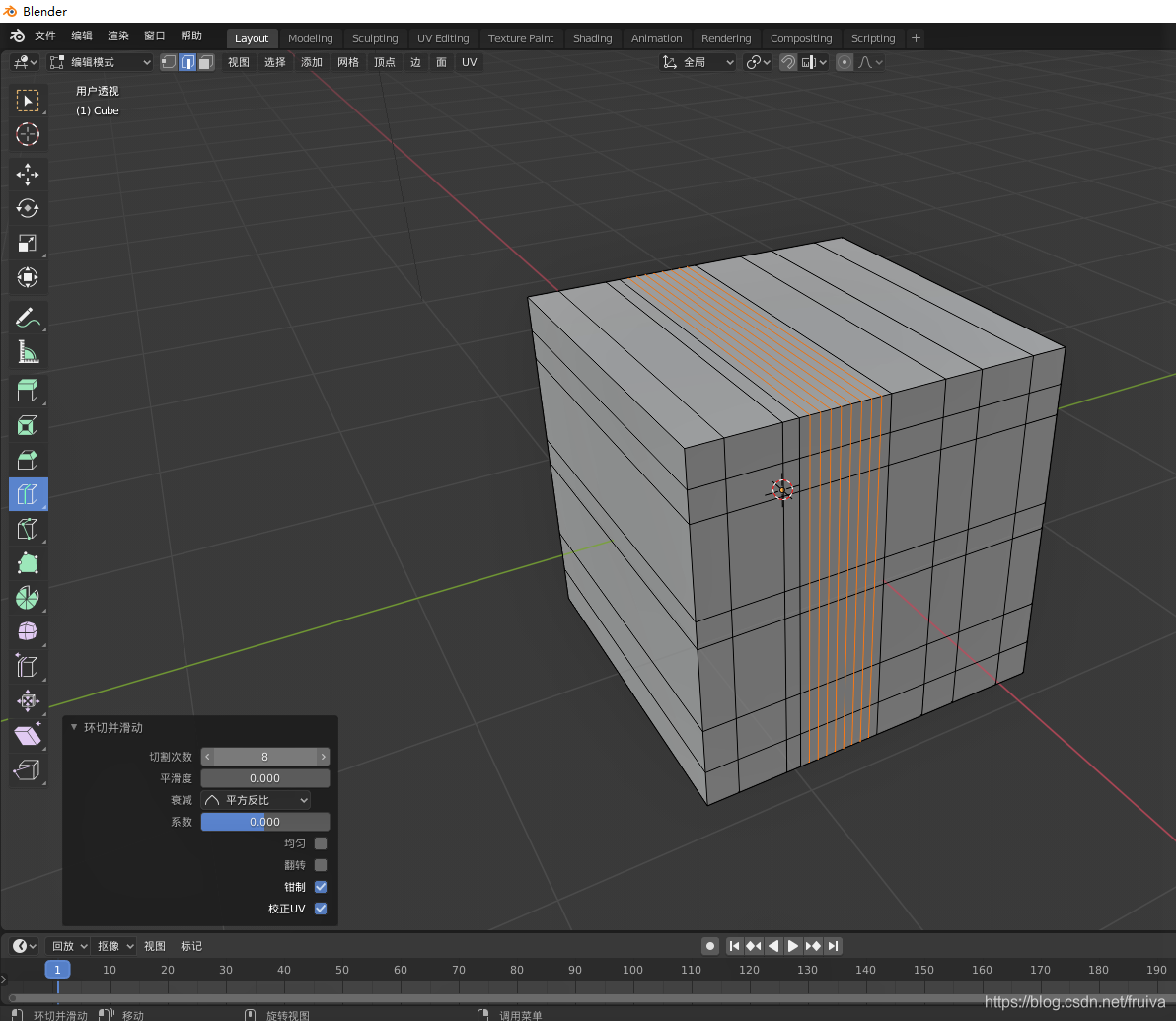
Task: Click the 系数 factor slider
Action: click(x=264, y=822)
